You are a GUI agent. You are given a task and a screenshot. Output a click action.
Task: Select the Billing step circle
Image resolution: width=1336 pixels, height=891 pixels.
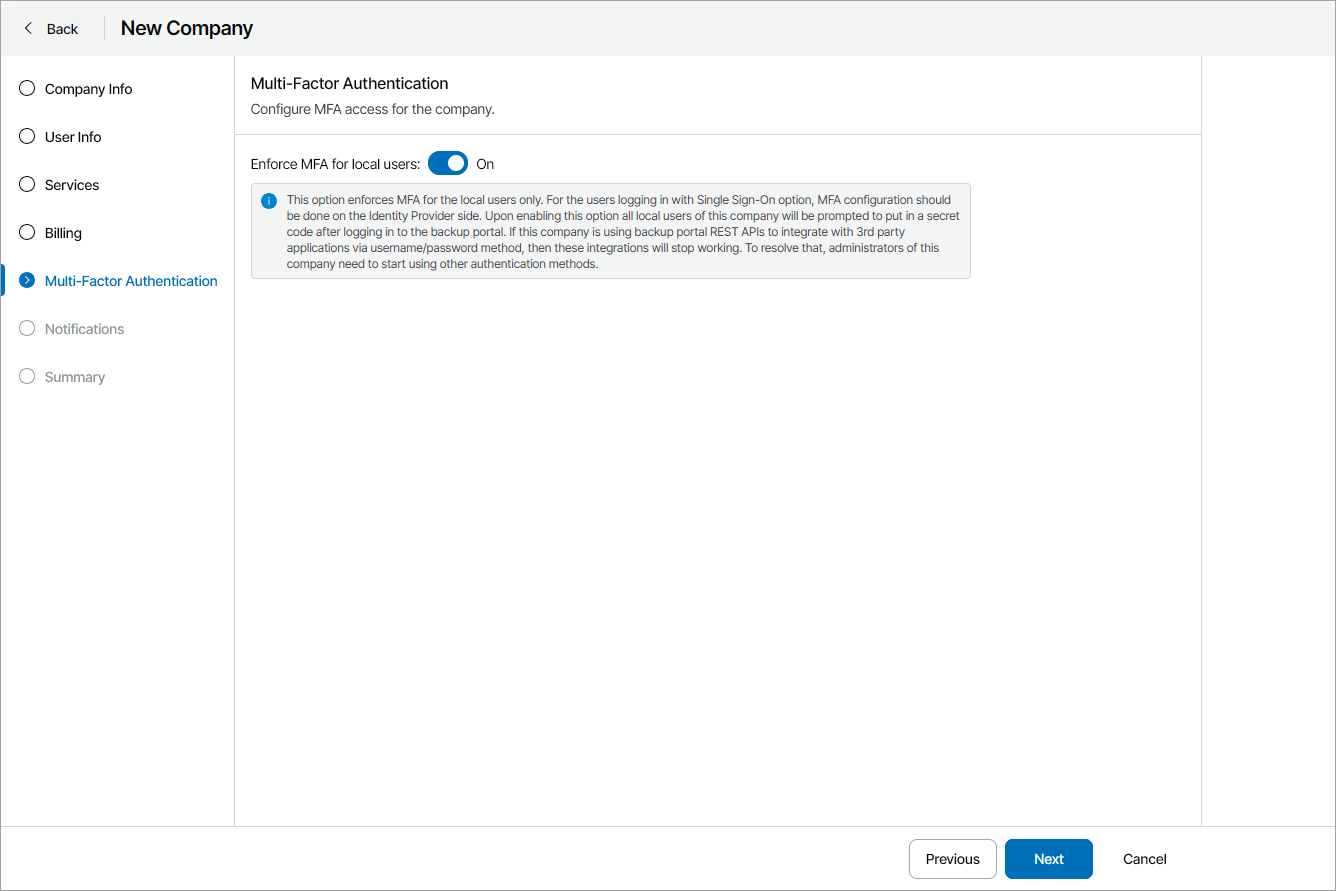pyautogui.click(x=26, y=232)
